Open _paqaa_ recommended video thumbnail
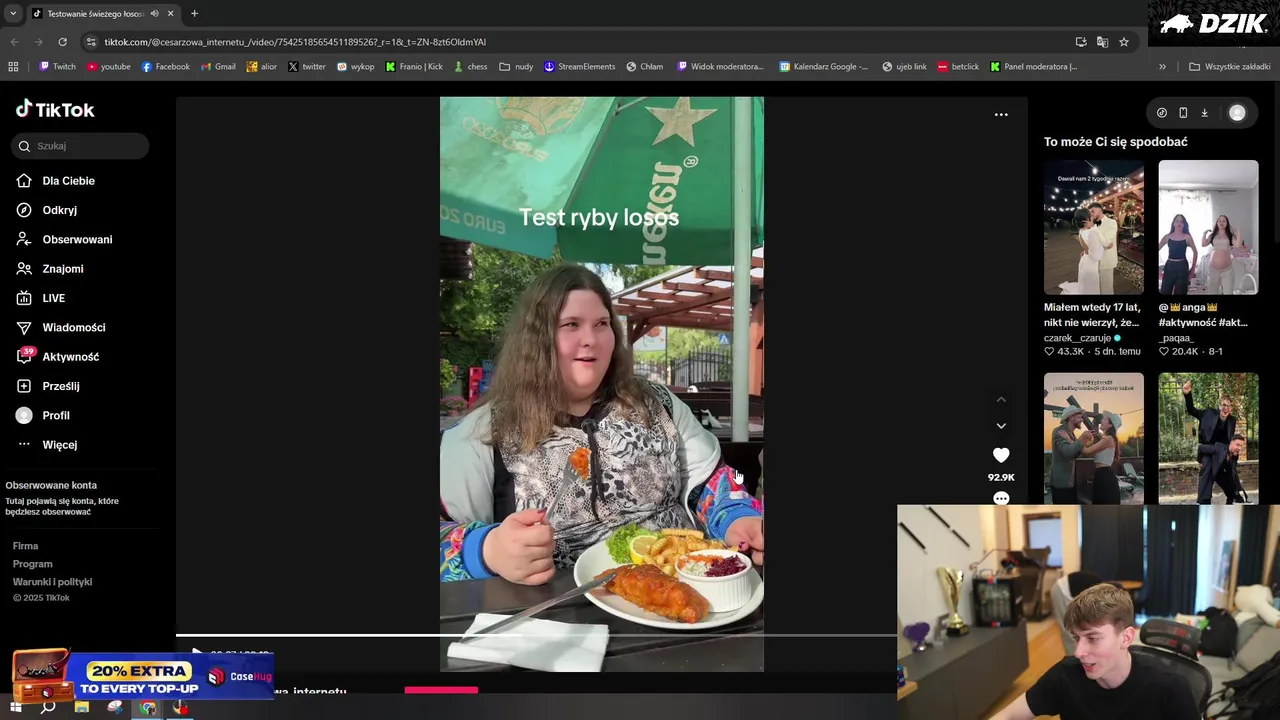The width and height of the screenshot is (1280, 720). coord(1208,227)
